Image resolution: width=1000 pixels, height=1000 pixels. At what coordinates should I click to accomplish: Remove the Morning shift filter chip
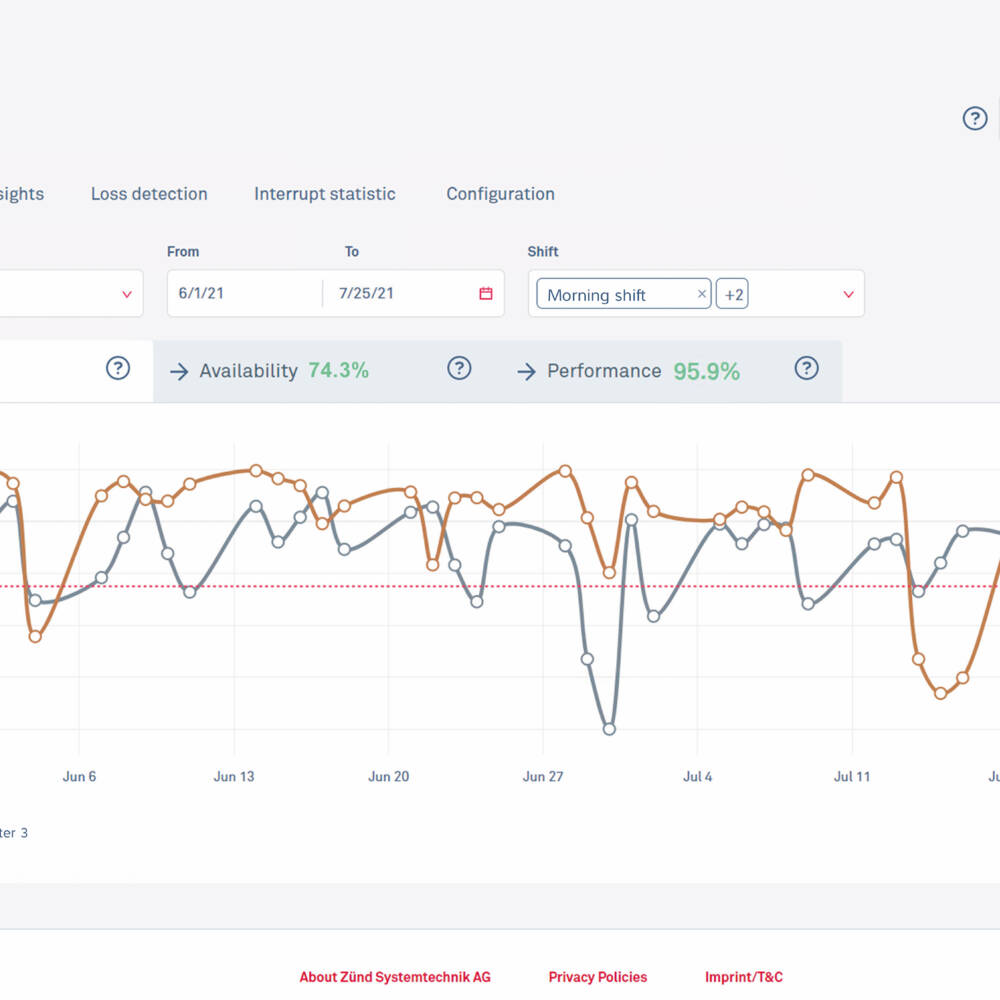[x=701, y=294]
